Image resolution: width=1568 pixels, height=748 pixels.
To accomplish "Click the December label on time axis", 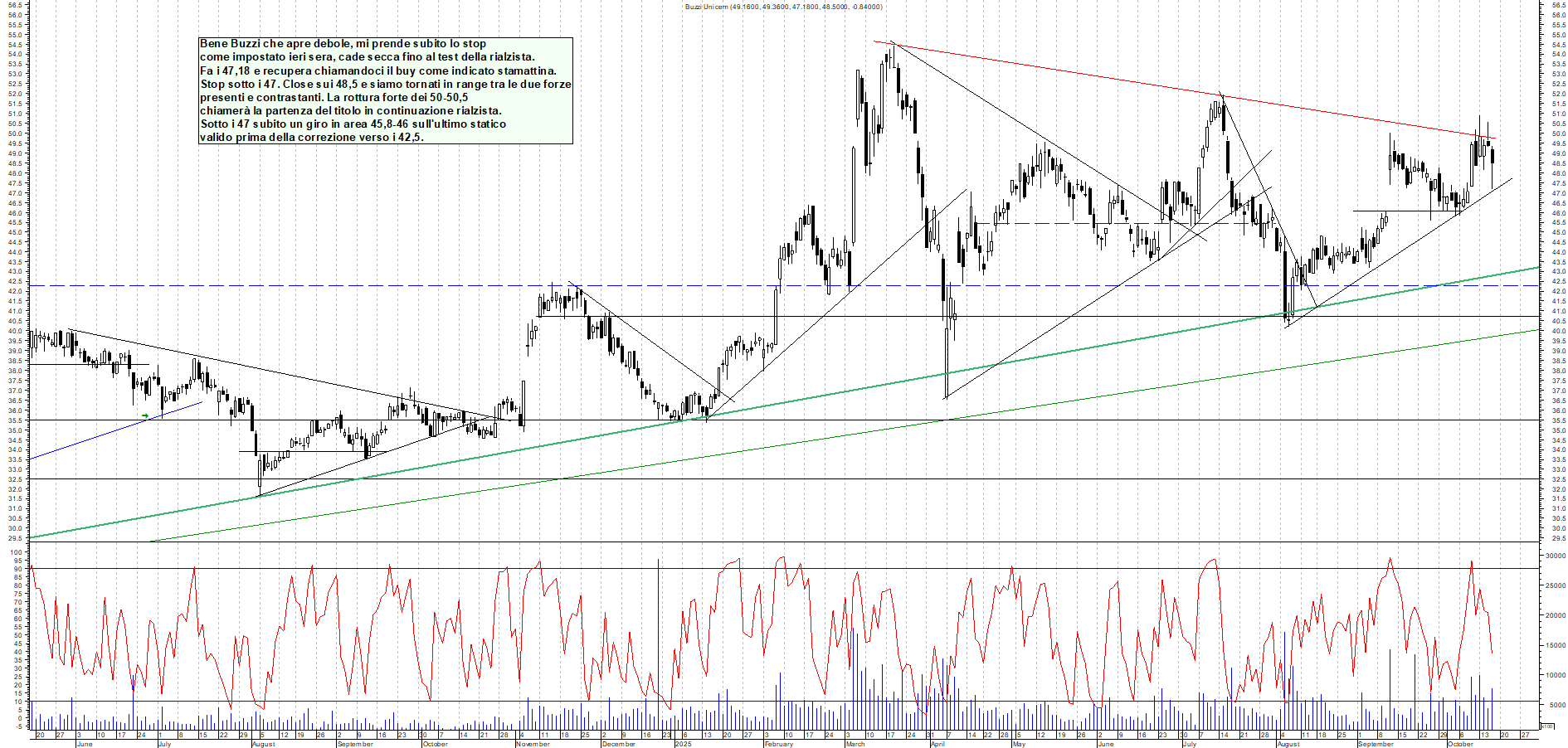I will pos(618,744).
